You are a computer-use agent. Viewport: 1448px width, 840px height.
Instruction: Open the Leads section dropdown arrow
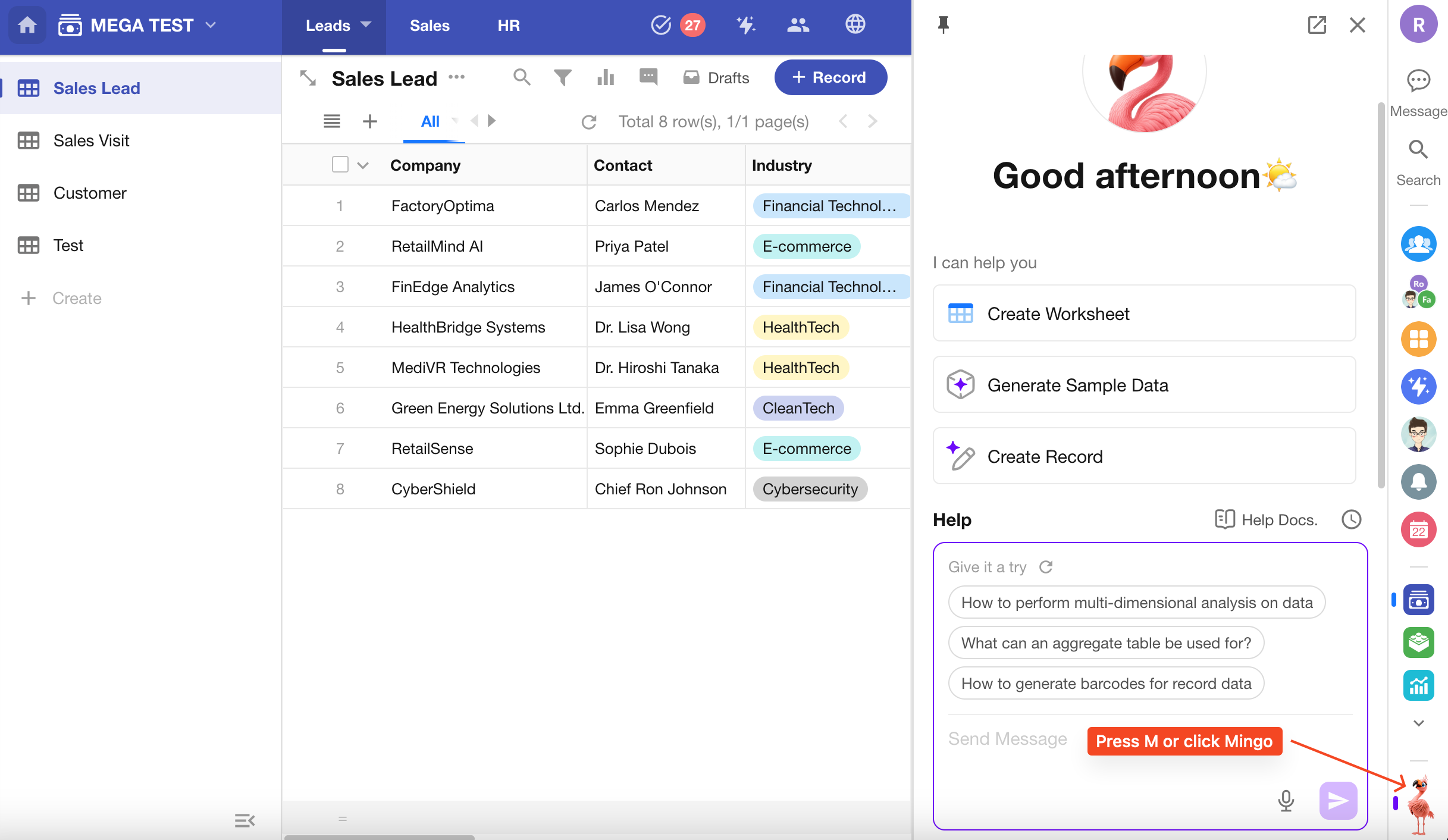point(366,25)
